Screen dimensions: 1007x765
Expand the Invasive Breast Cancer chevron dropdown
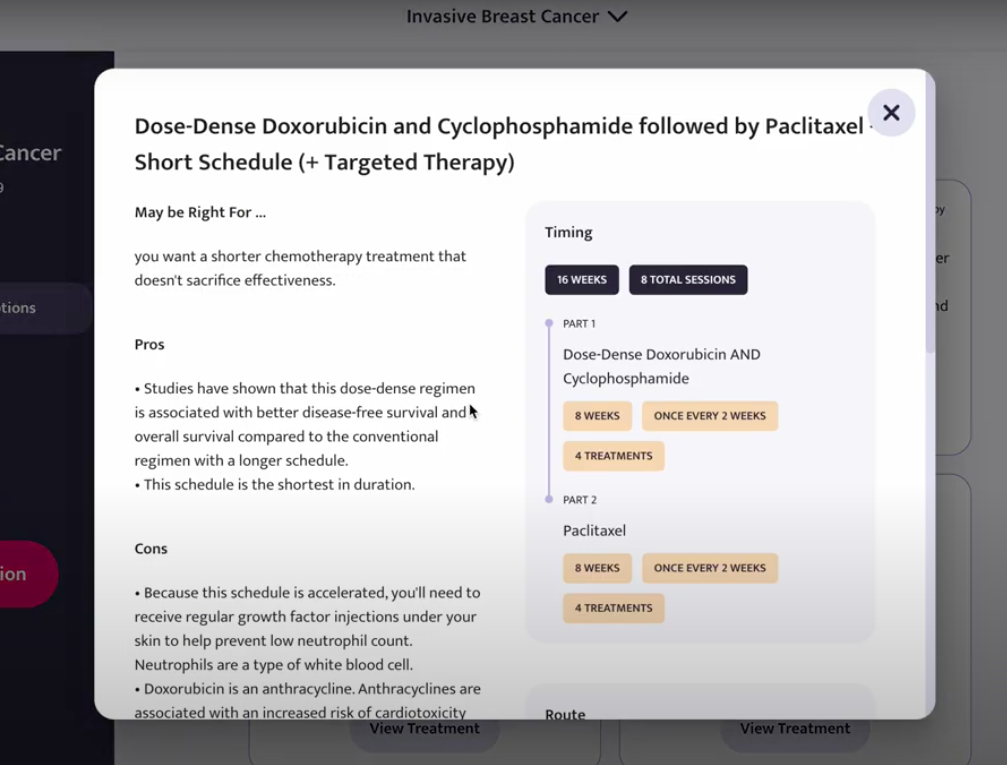617,17
